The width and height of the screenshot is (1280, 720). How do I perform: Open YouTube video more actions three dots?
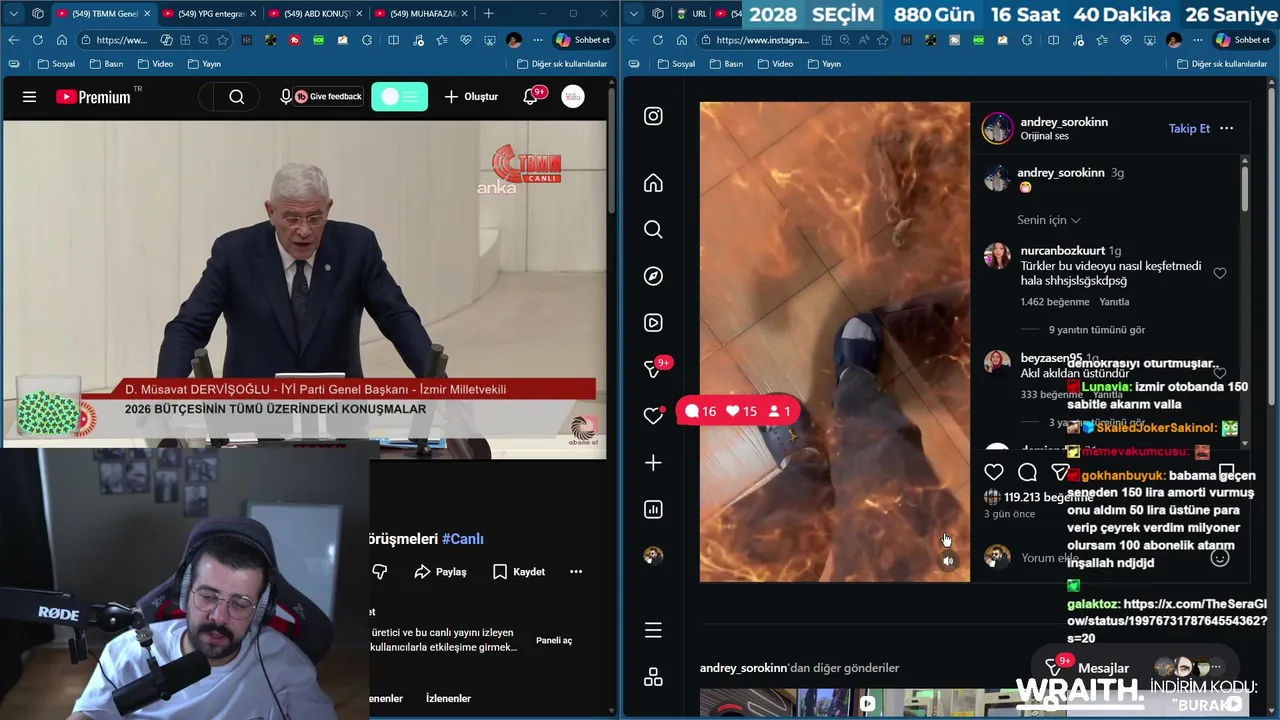click(576, 572)
